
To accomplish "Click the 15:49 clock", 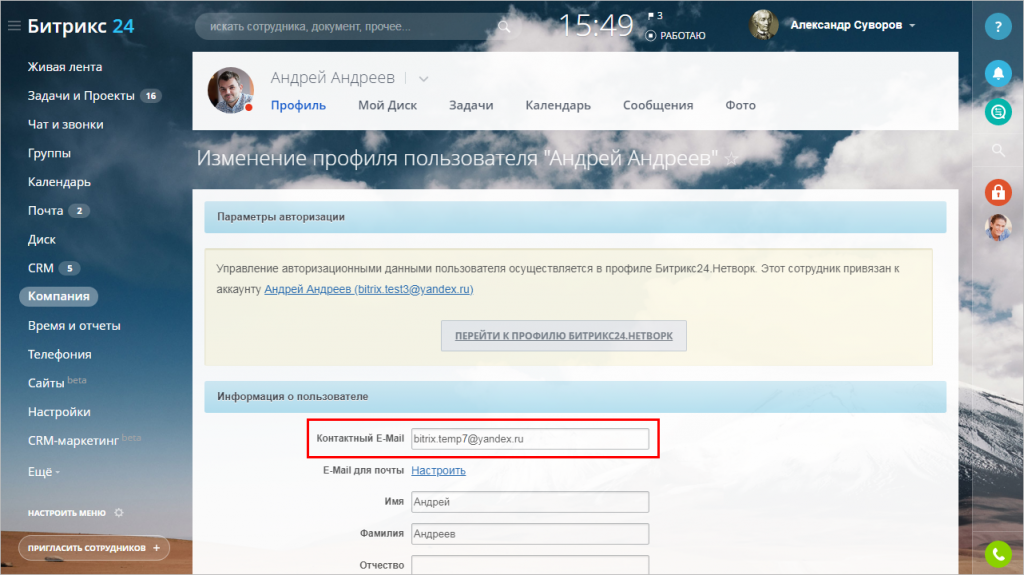I will [x=596, y=26].
